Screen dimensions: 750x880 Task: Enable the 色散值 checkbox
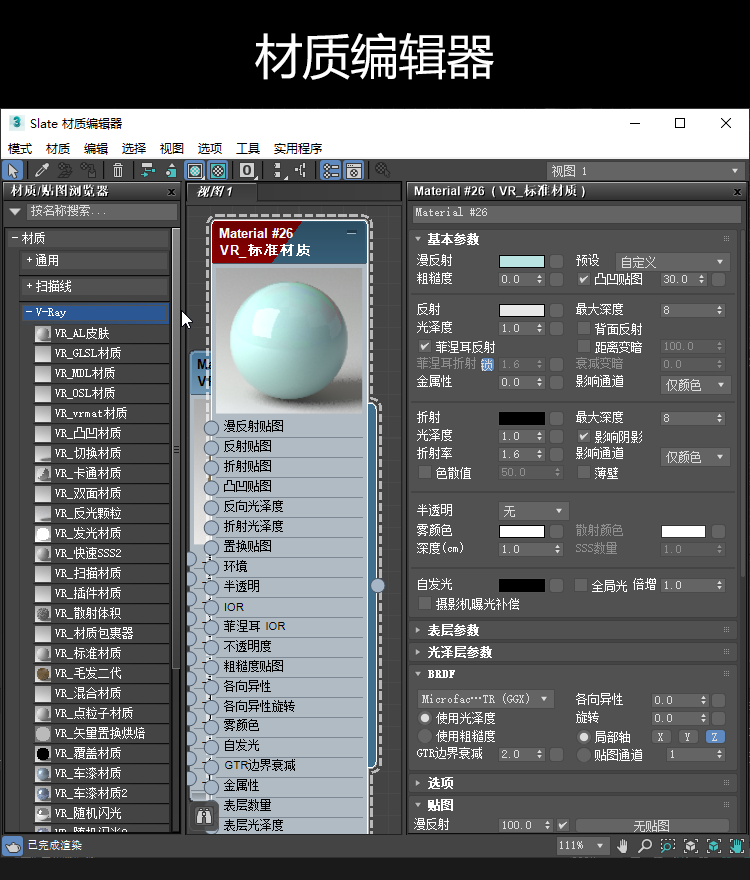[425, 473]
